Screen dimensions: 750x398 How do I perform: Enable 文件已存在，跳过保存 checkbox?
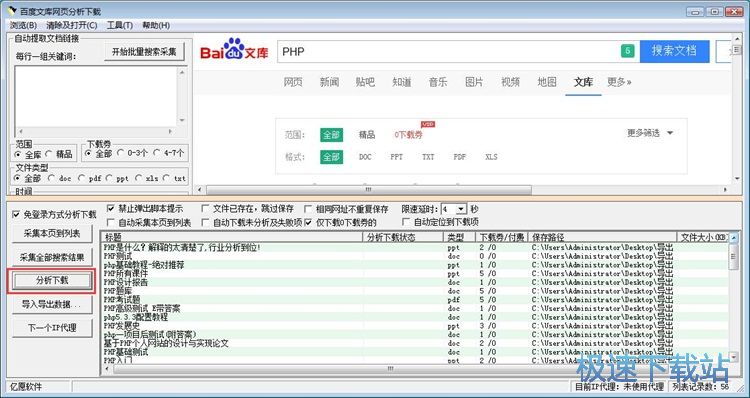click(x=205, y=209)
